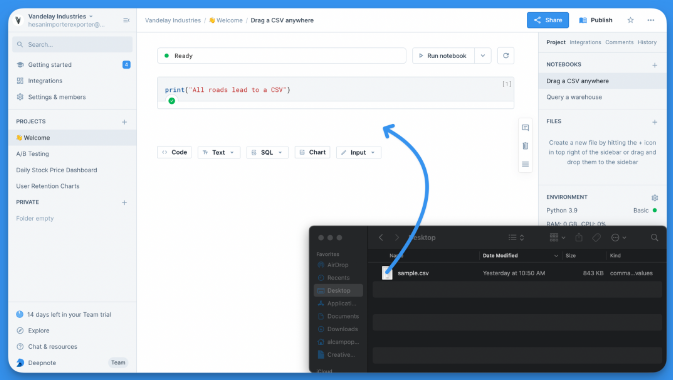Click Run notebook button
The width and height of the screenshot is (673, 380).
click(443, 56)
